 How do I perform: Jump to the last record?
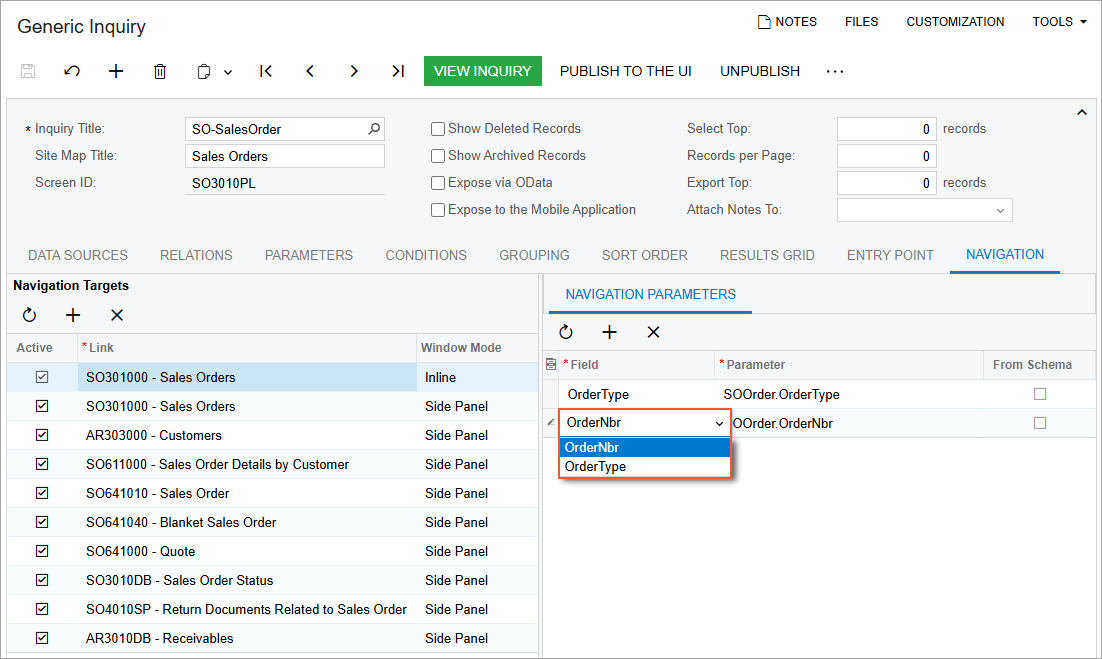398,71
